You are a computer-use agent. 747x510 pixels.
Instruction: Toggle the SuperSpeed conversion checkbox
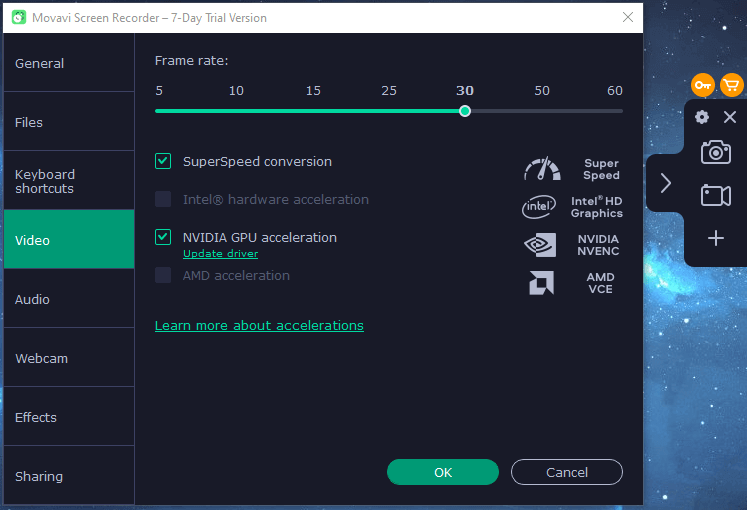pyautogui.click(x=163, y=161)
